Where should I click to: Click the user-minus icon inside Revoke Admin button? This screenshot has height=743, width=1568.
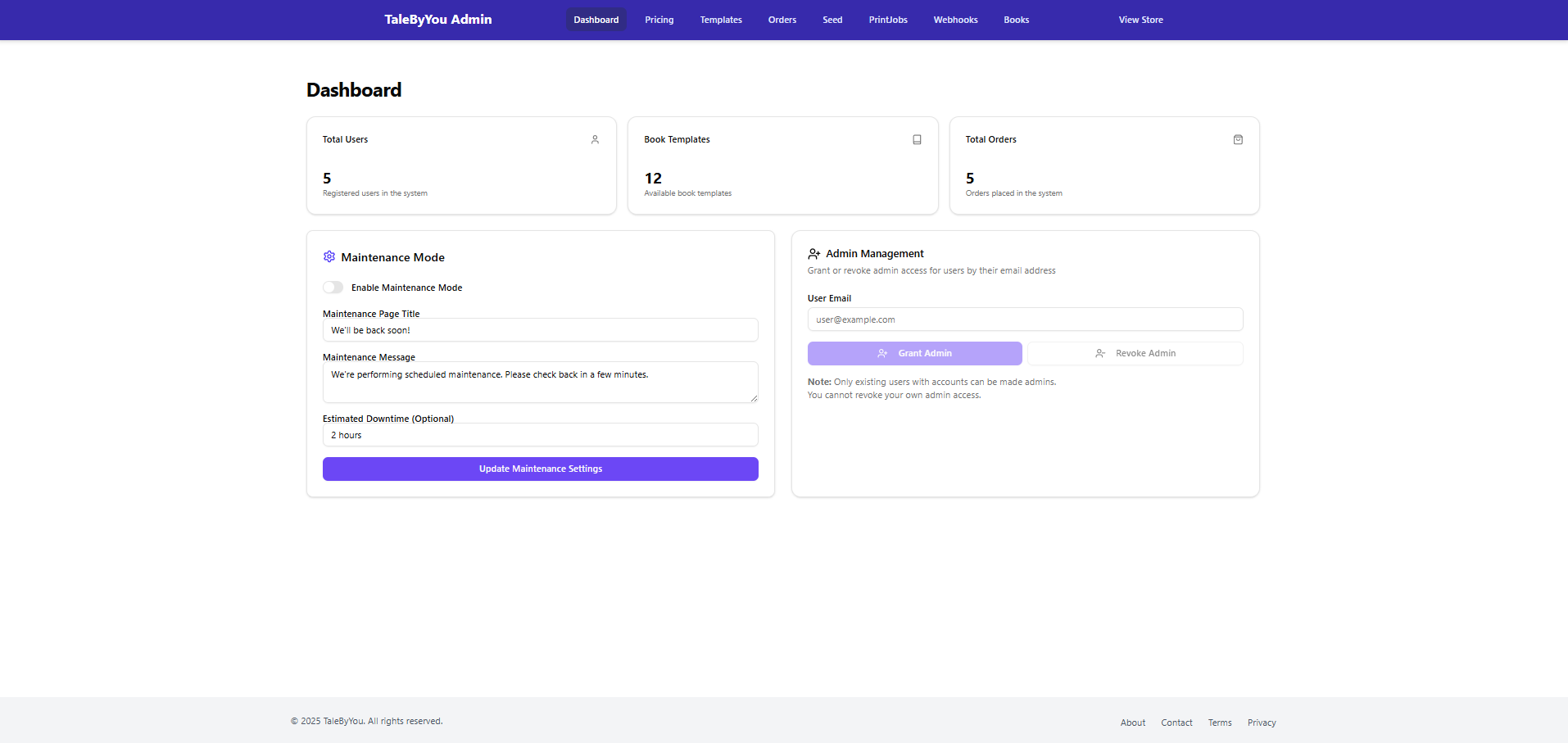[x=1099, y=353]
